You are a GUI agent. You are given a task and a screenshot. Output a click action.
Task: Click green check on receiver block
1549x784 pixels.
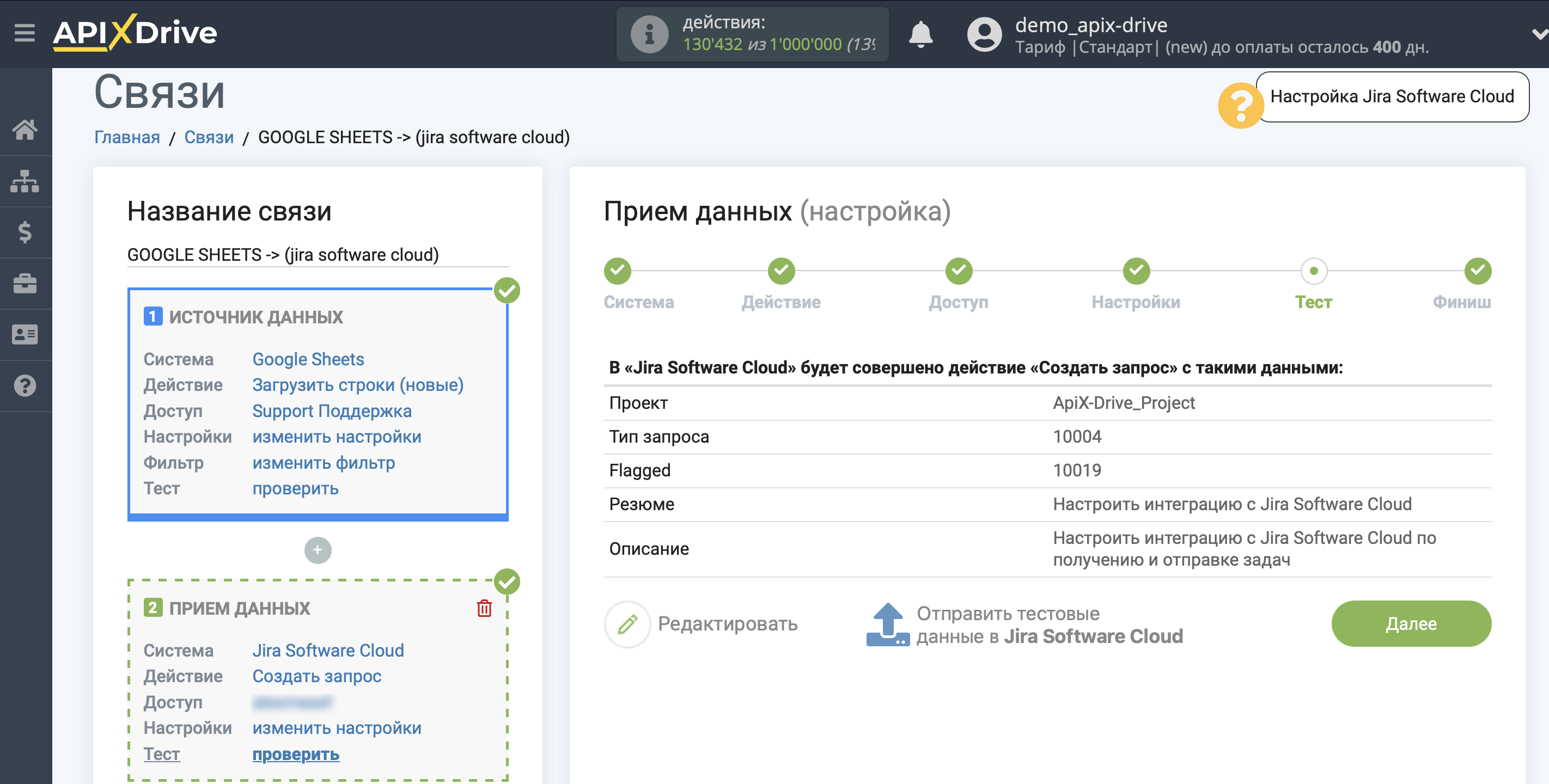point(507,582)
